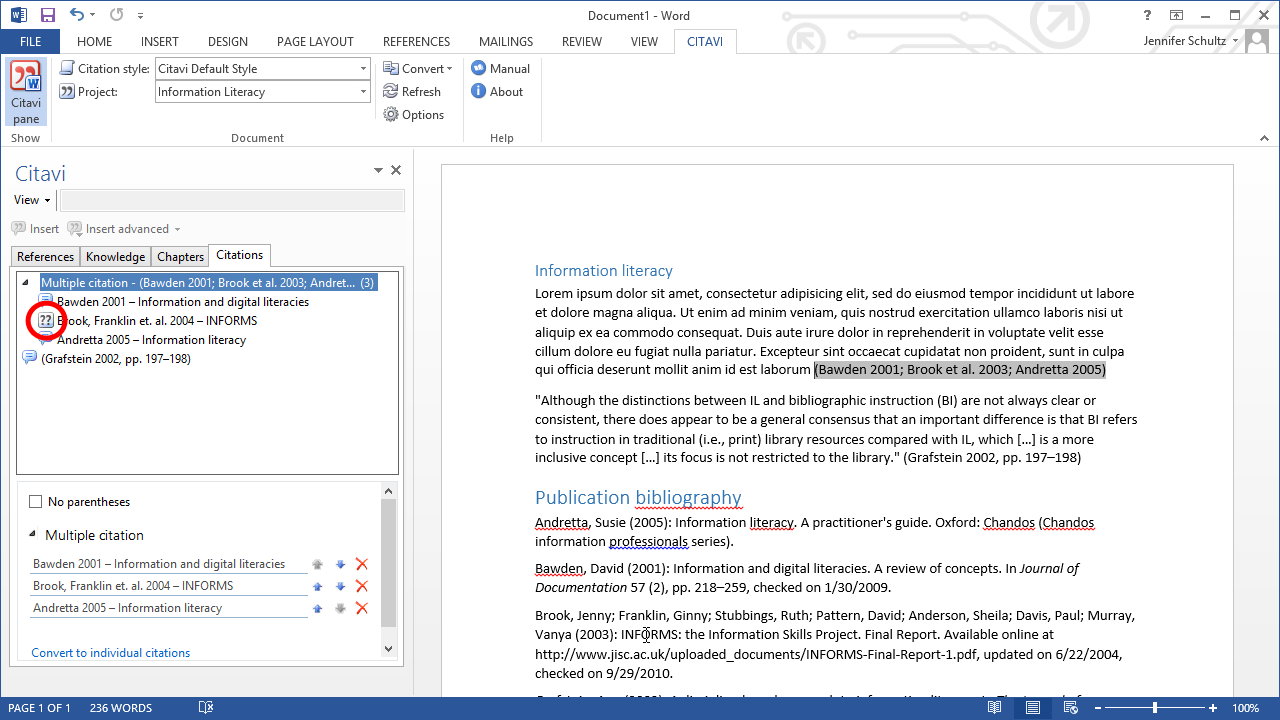The width and height of the screenshot is (1280, 720).
Task: Click the Grafstein 2002 citation bubble icon
Action: click(29, 358)
